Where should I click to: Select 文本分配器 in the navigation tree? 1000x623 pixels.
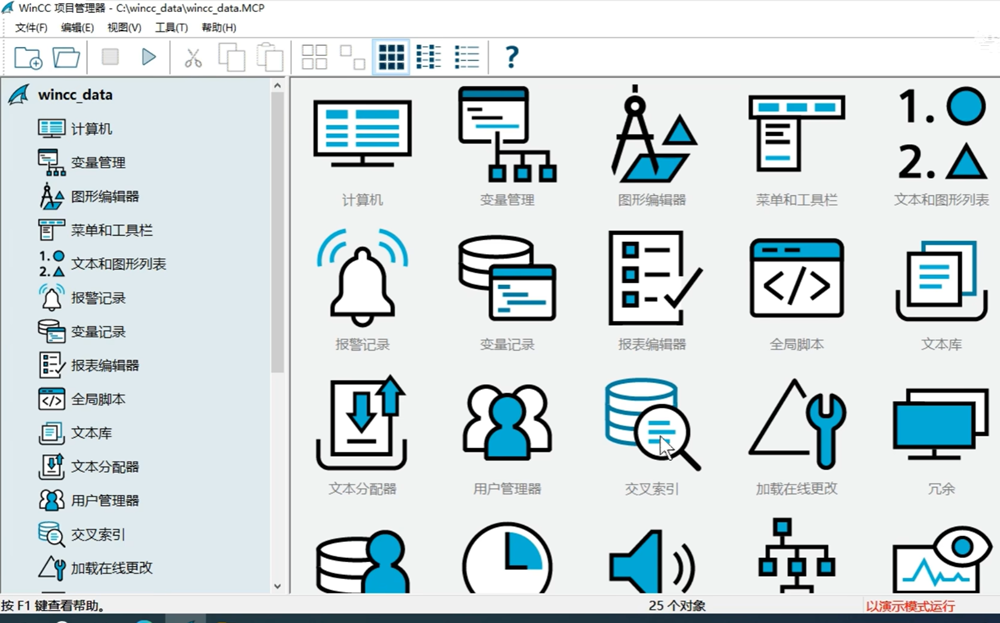pyautogui.click(x=105, y=466)
